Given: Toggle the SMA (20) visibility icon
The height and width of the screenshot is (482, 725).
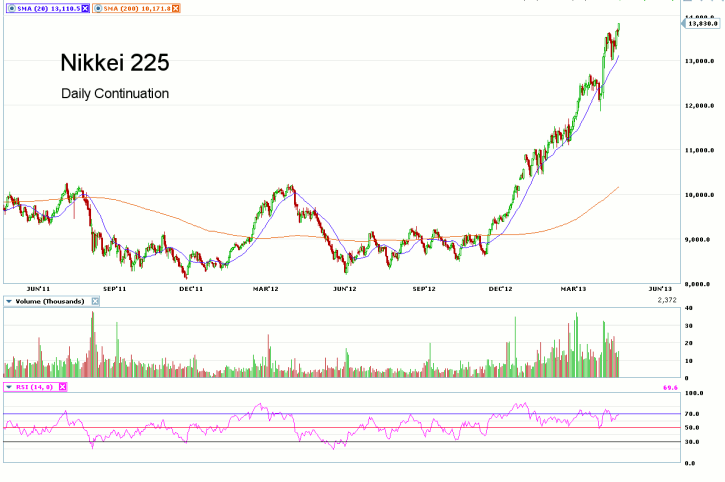Looking at the screenshot, I should (10, 8).
